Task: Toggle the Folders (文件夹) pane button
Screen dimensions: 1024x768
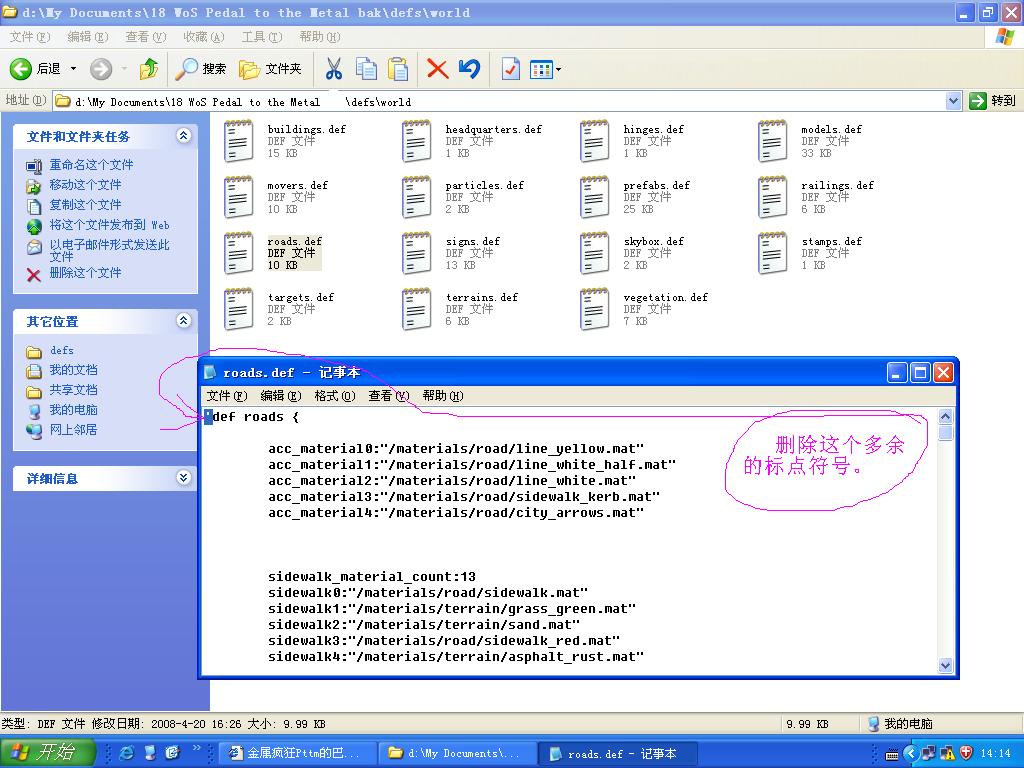Action: tap(270, 69)
